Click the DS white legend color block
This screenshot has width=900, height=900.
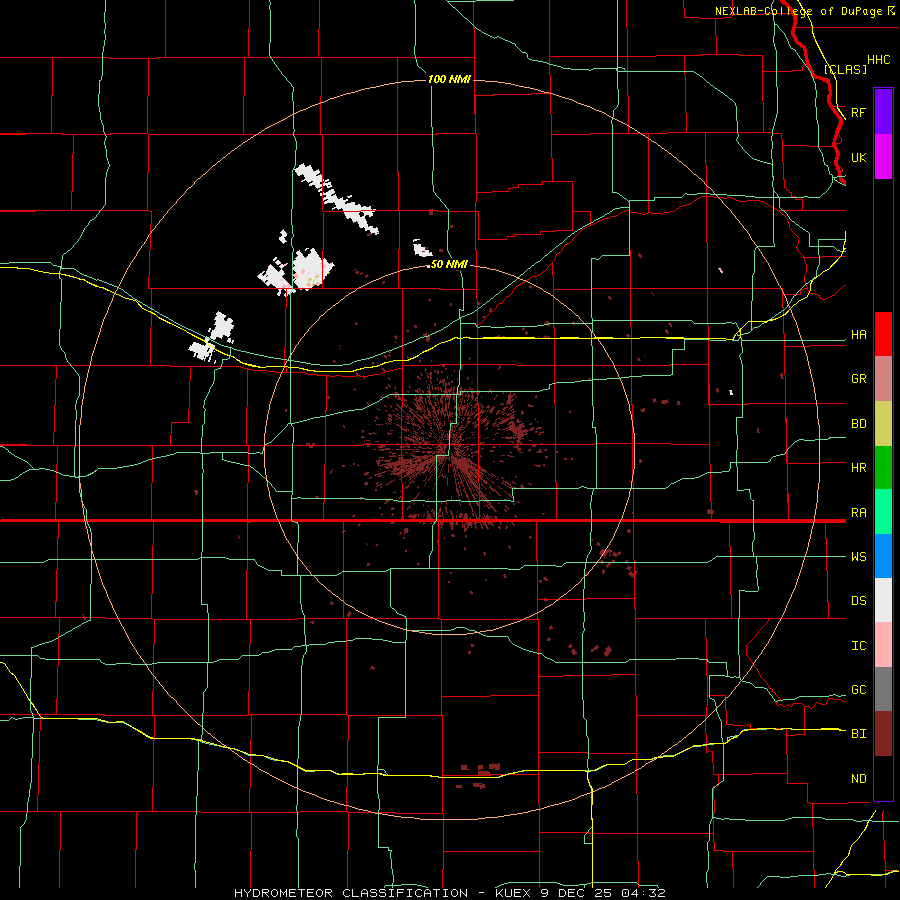click(x=883, y=600)
